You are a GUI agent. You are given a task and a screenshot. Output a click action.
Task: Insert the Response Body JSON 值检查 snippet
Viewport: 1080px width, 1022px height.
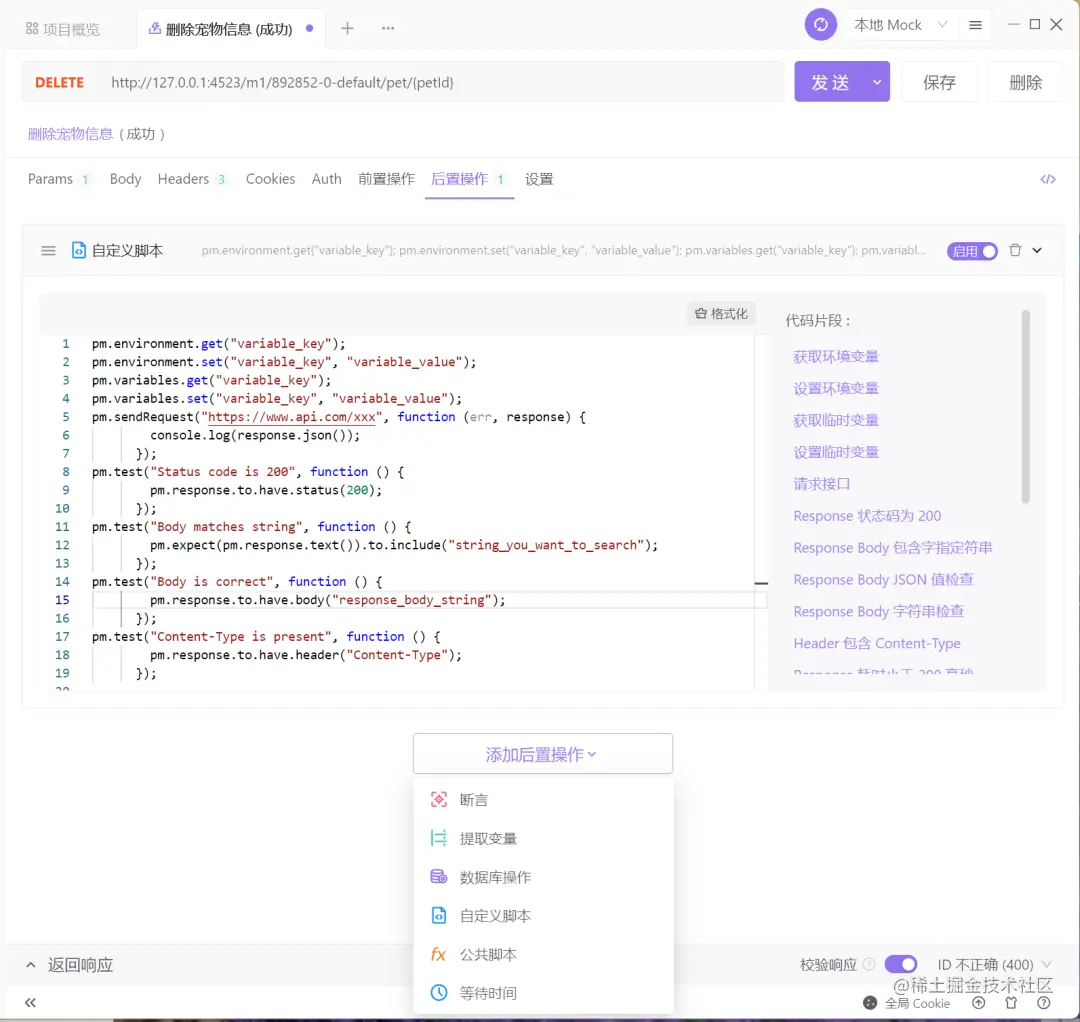pyautogui.click(x=883, y=579)
